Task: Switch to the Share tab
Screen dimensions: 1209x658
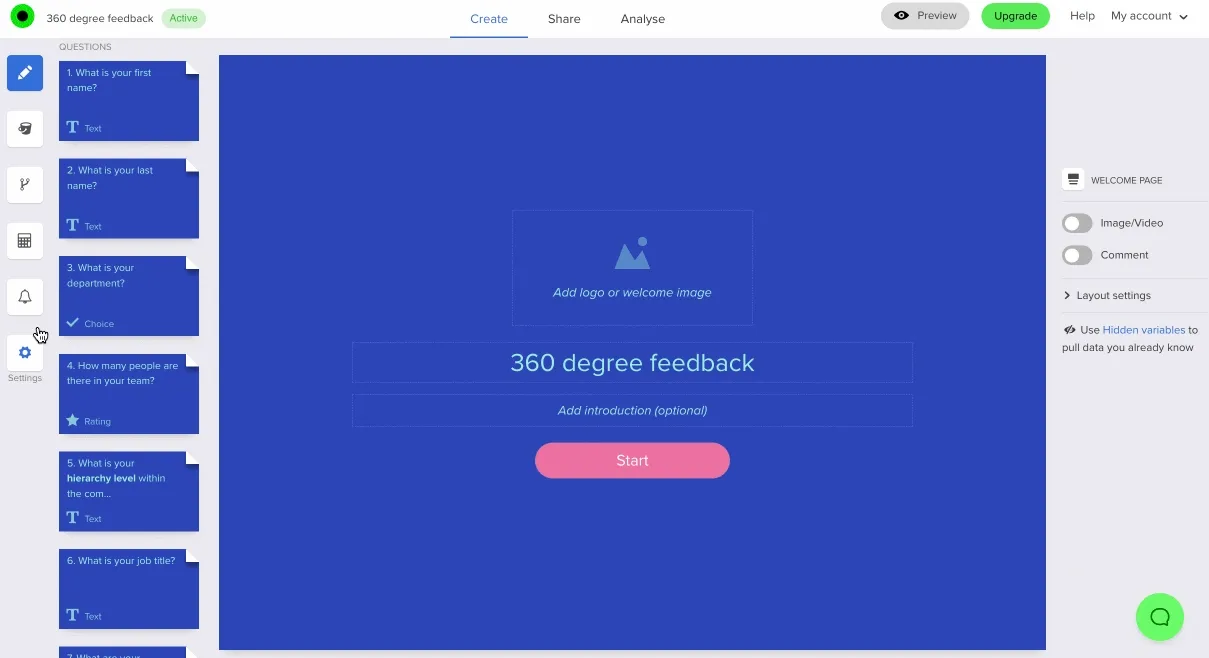Action: (x=564, y=19)
